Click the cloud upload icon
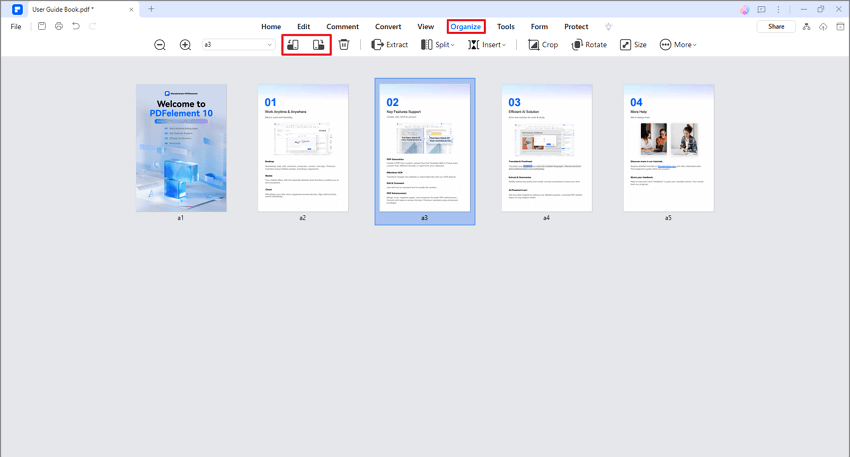850x457 pixels. tap(823, 27)
